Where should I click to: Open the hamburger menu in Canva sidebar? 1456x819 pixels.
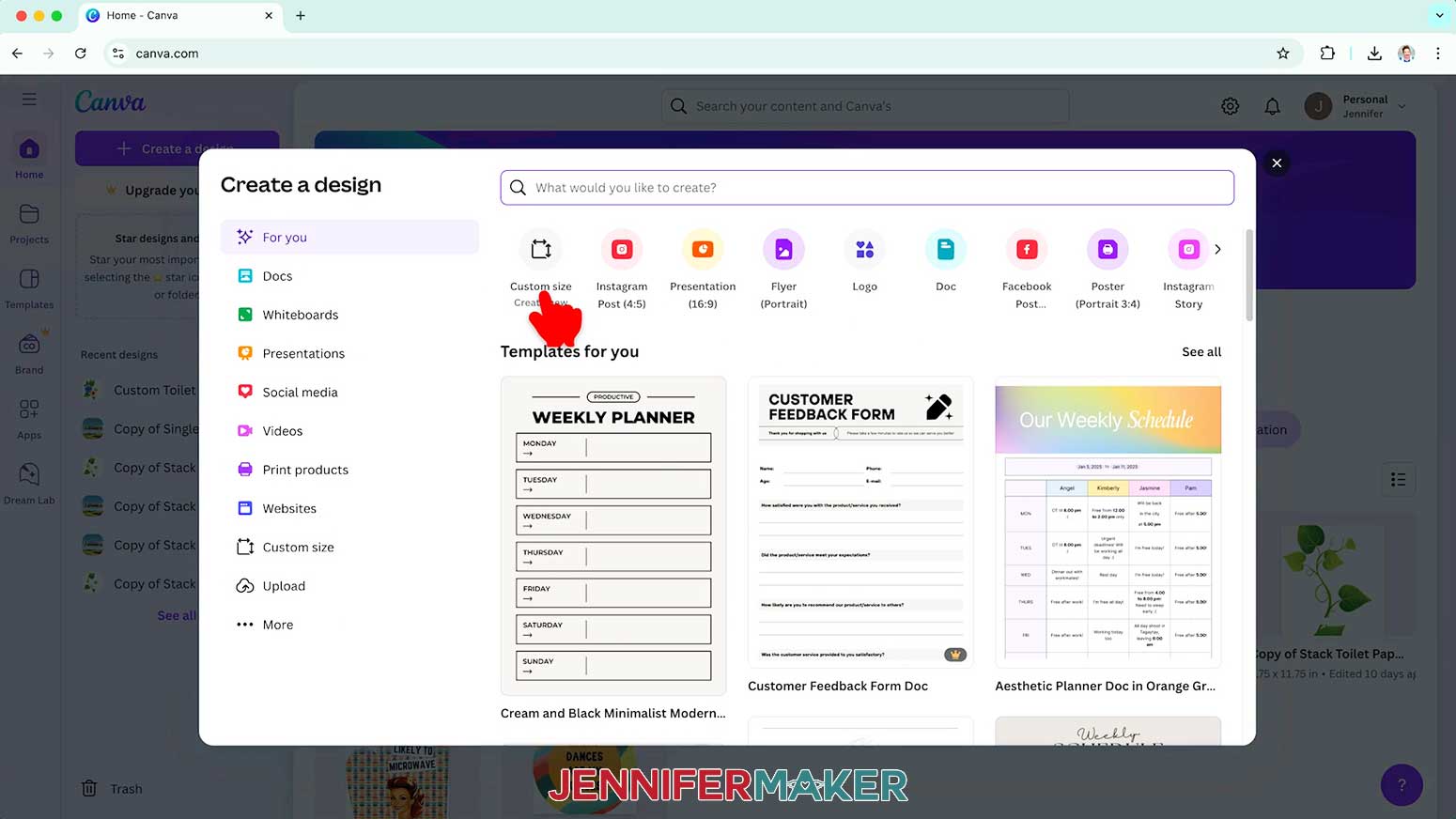[x=29, y=99]
